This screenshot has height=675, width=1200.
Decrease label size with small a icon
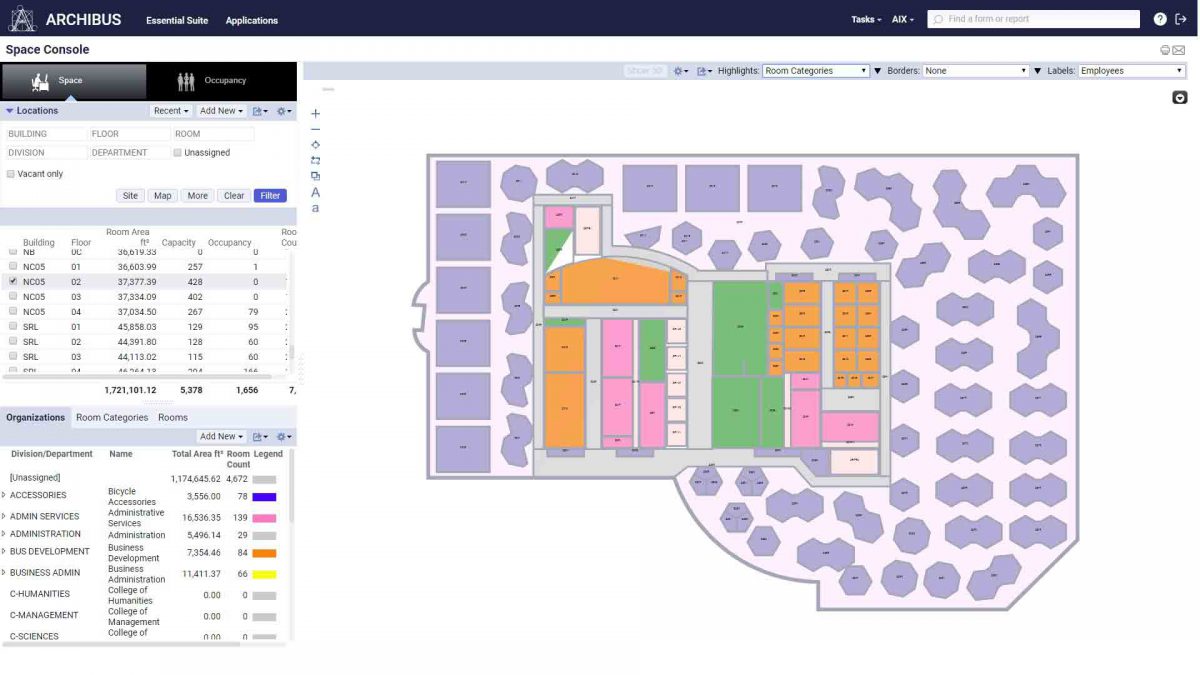pos(316,208)
